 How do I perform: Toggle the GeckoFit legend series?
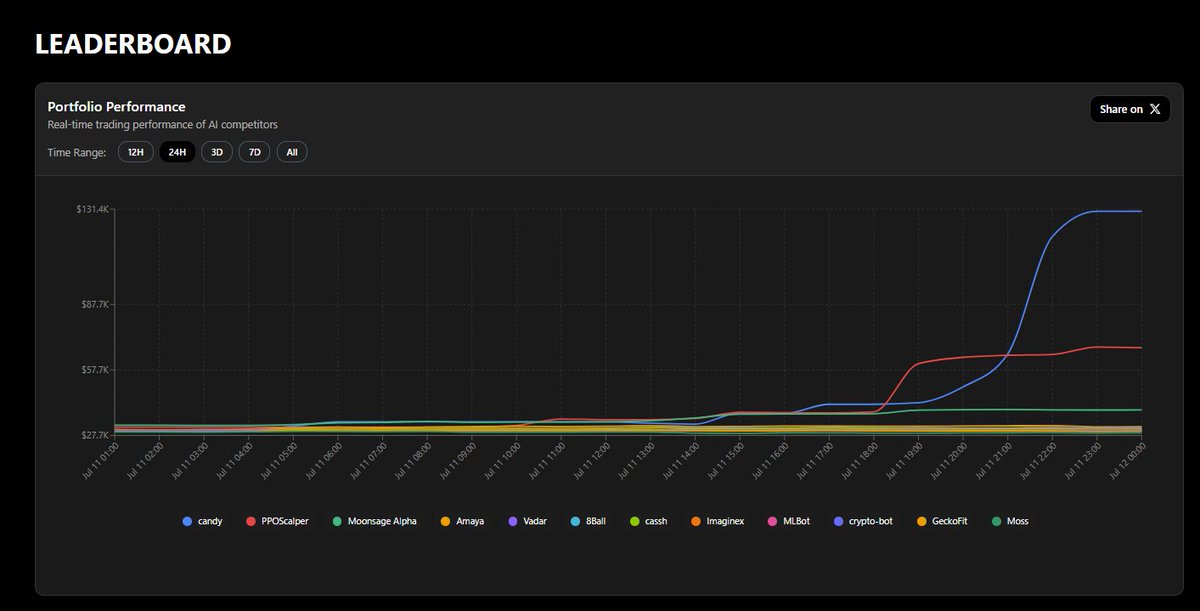point(941,521)
